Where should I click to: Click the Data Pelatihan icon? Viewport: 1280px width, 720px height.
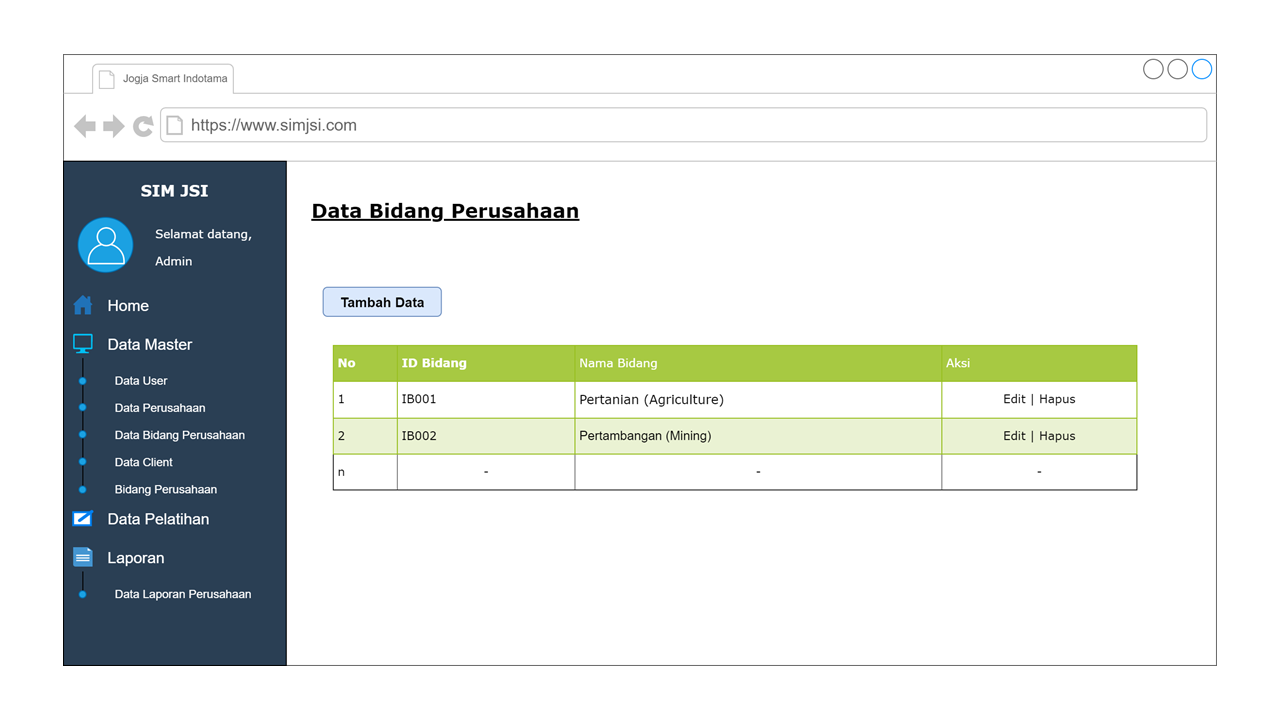[83, 519]
